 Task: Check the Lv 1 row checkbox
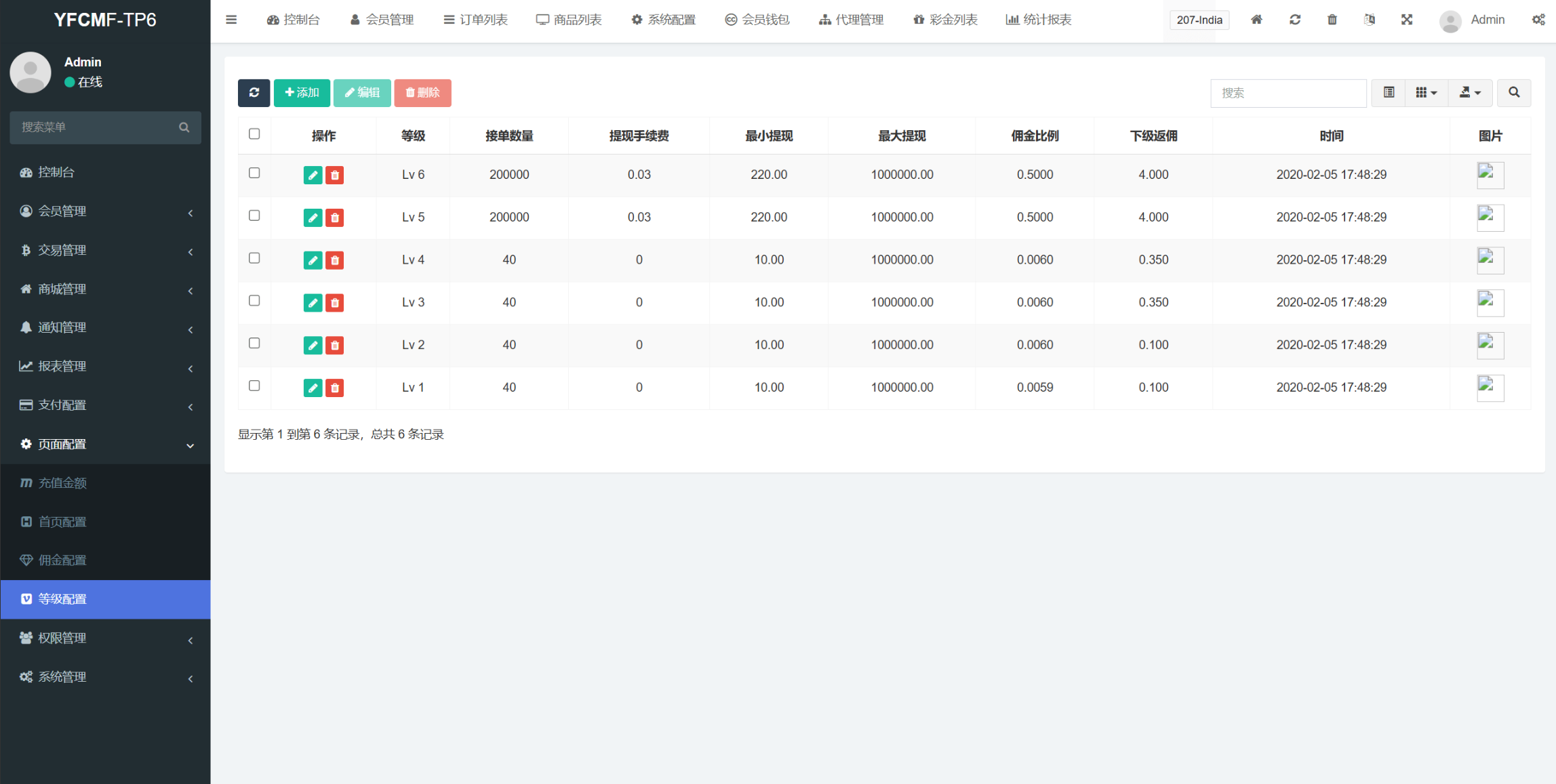coord(254,386)
